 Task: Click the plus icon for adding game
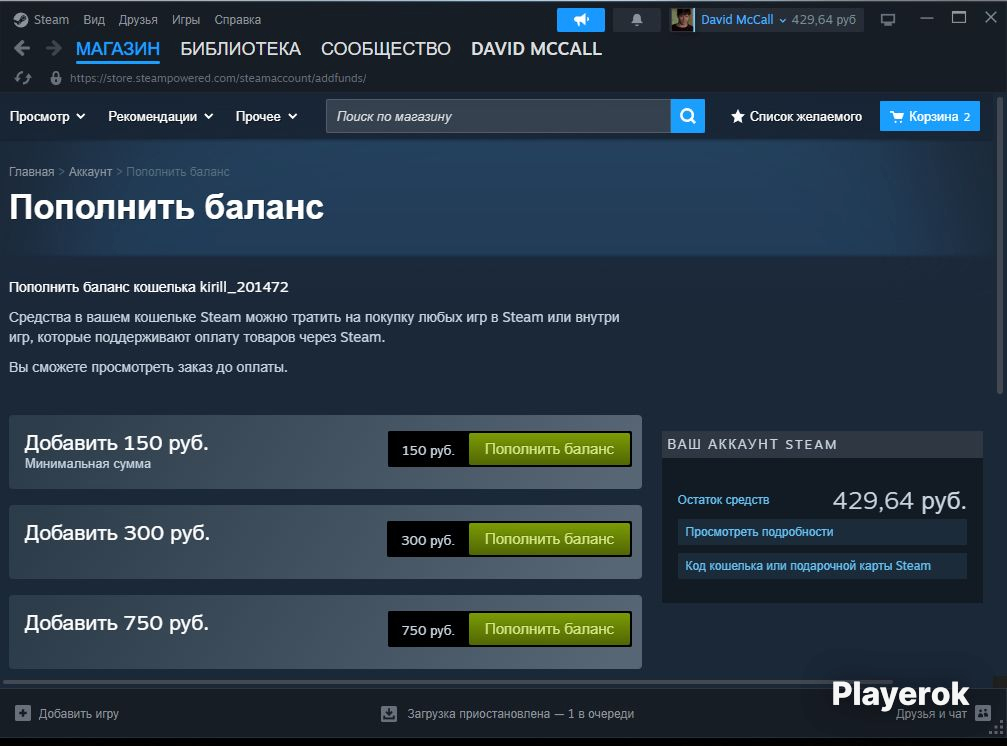(22, 713)
